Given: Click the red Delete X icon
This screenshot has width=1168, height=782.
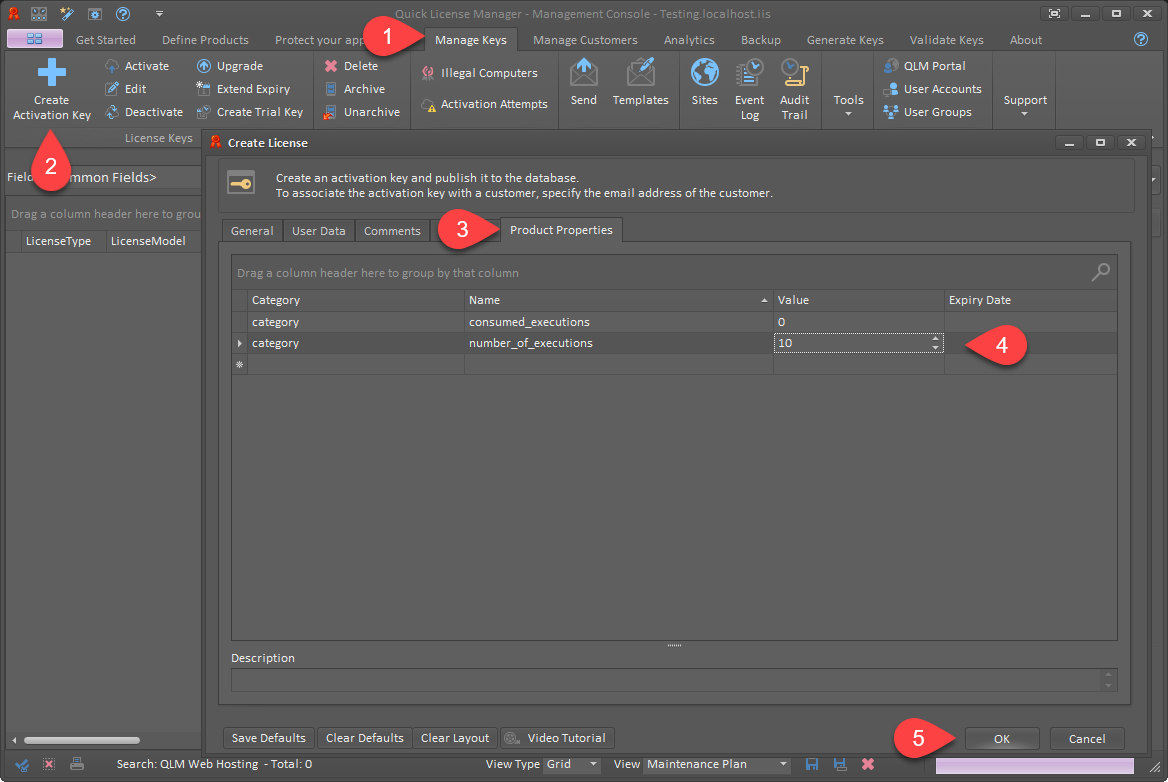Looking at the screenshot, I should coord(331,66).
